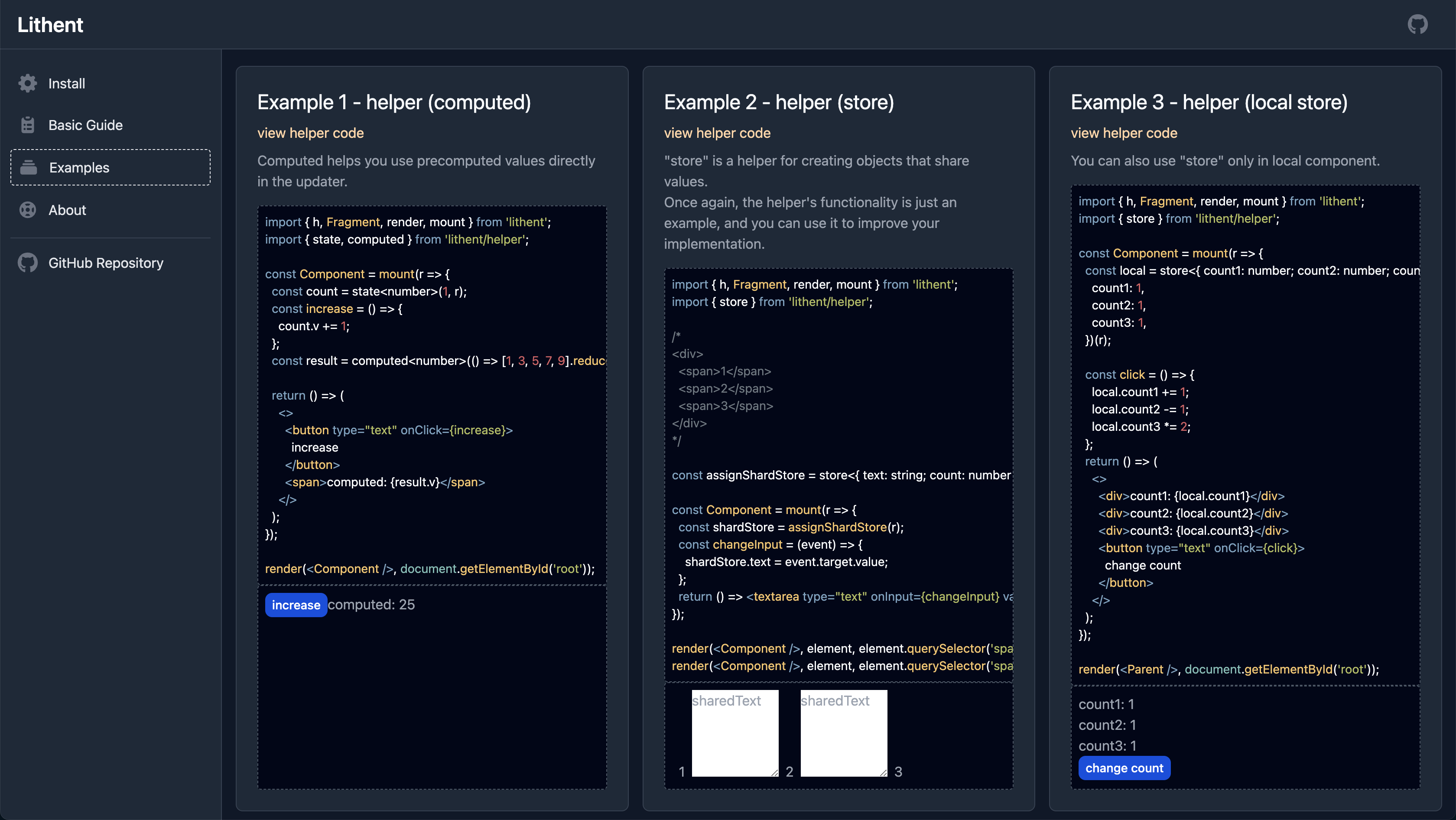The image size is (1456, 820).
Task: Click the About lifebuoy icon
Action: coord(28,210)
